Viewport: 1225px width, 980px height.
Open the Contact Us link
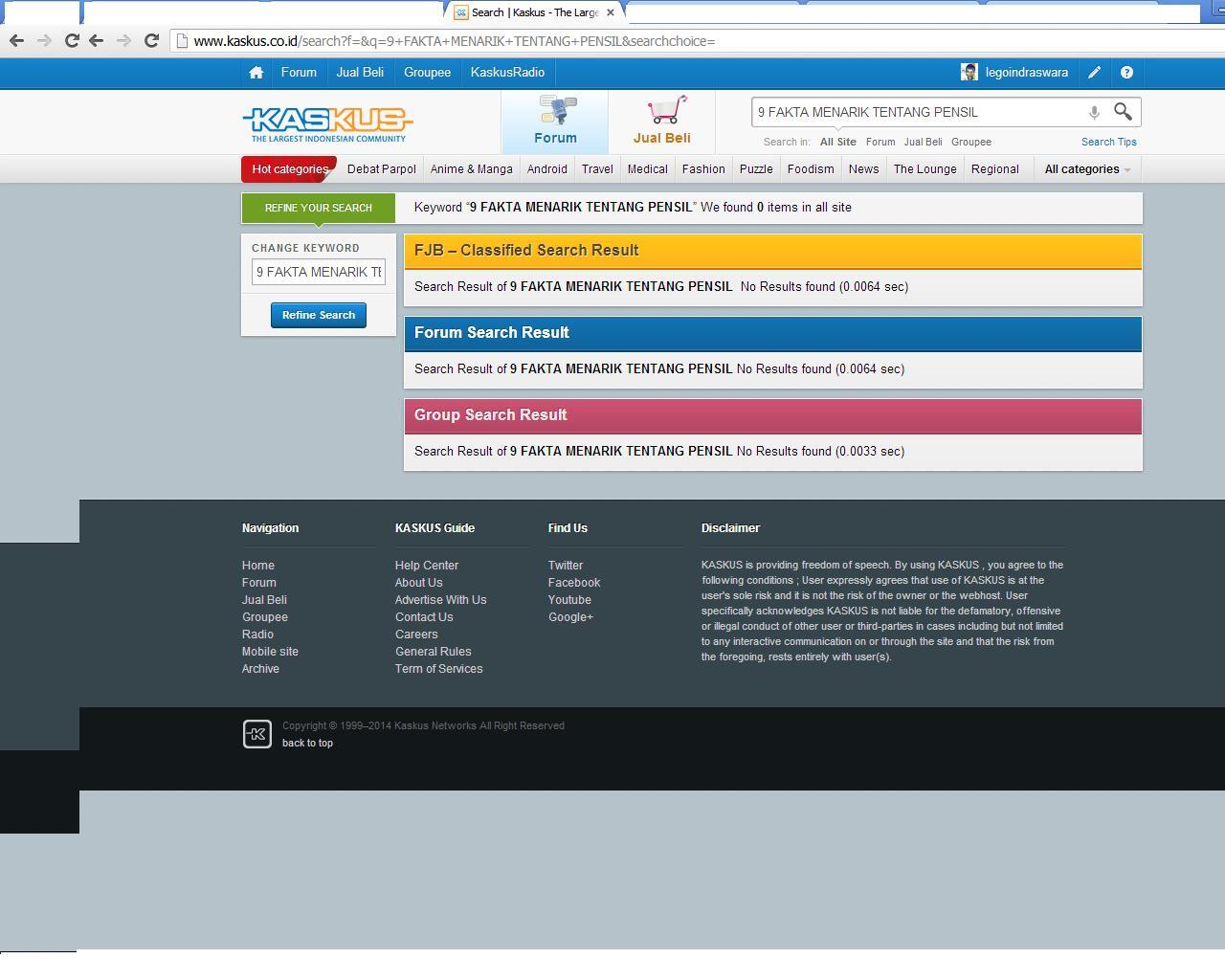[424, 617]
